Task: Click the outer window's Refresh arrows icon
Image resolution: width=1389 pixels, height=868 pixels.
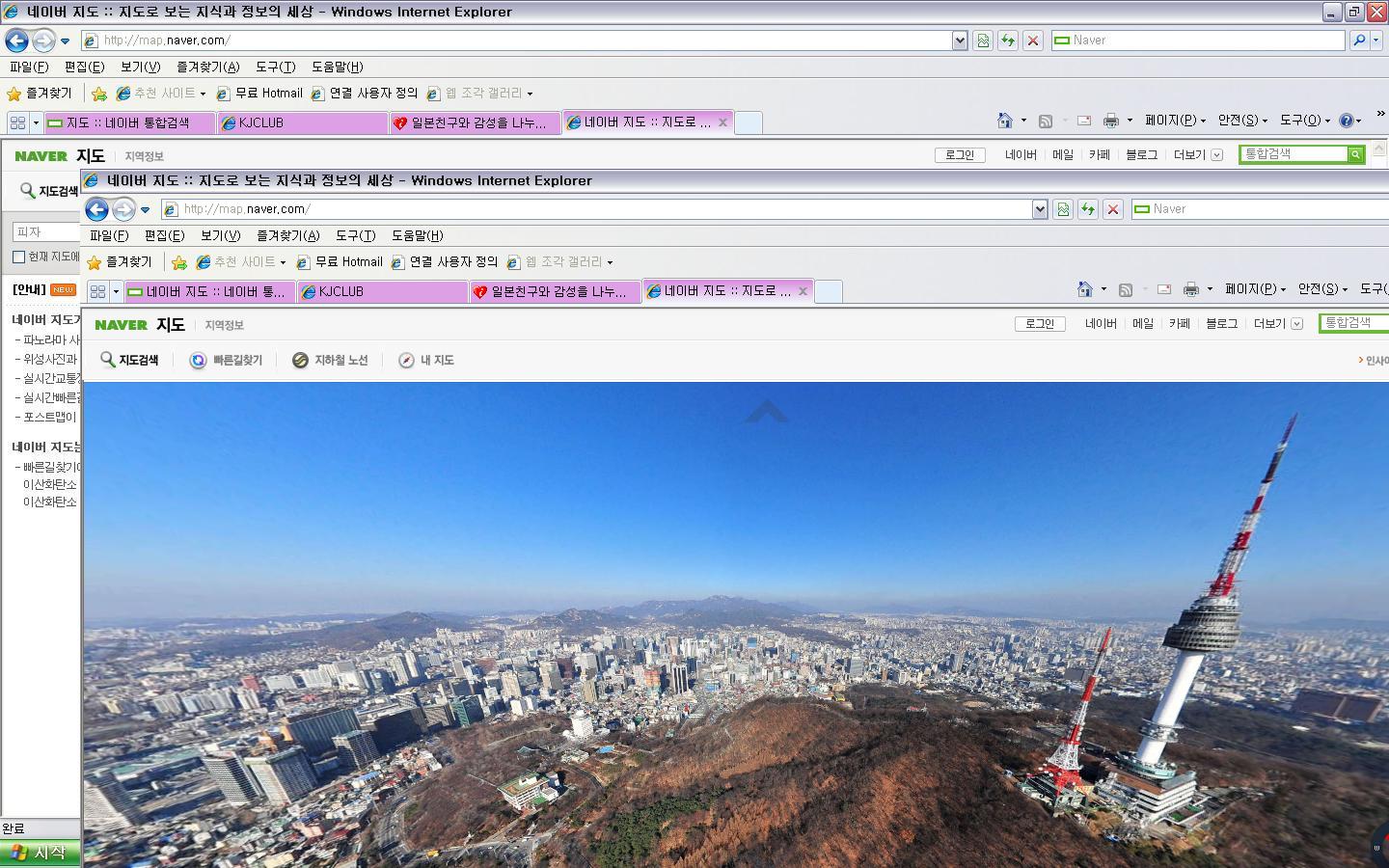Action: tap(1007, 41)
